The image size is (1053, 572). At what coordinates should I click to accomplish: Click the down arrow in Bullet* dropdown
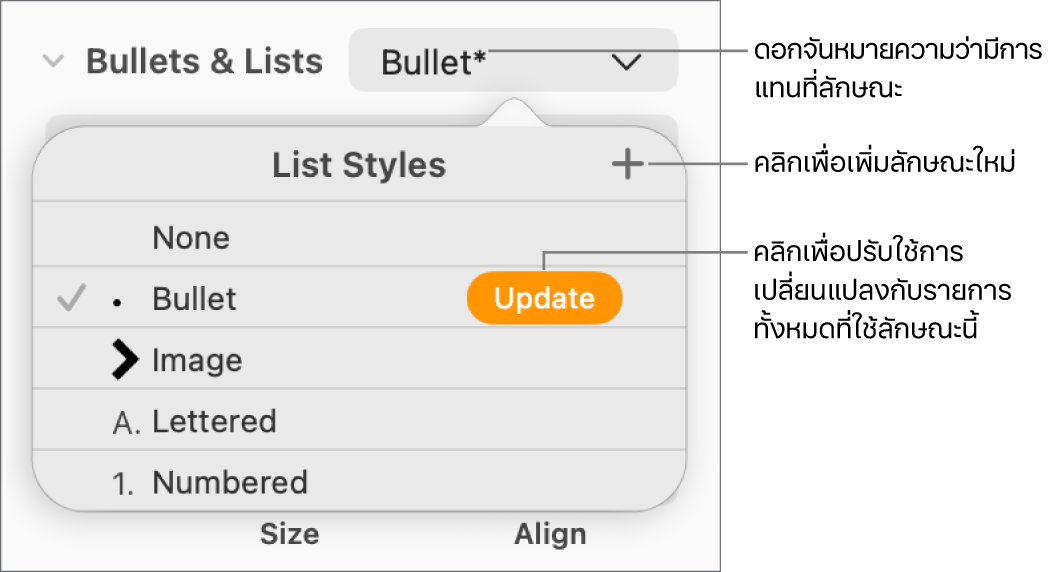tap(627, 62)
